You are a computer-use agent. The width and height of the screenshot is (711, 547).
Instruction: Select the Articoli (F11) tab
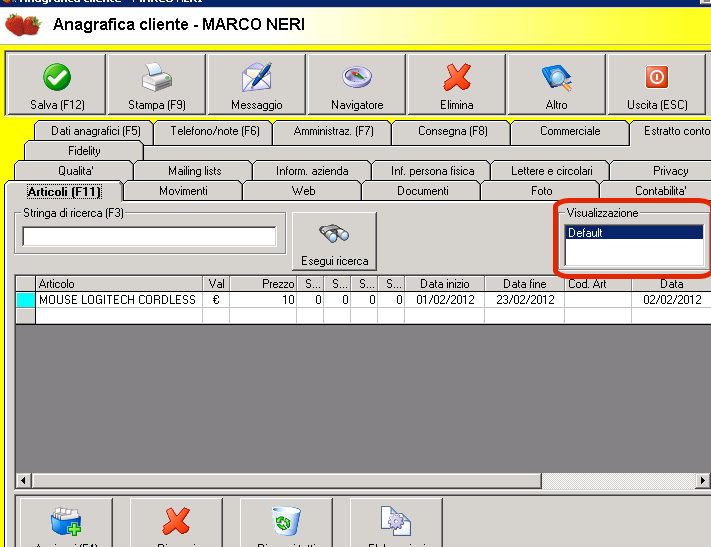tap(63, 192)
